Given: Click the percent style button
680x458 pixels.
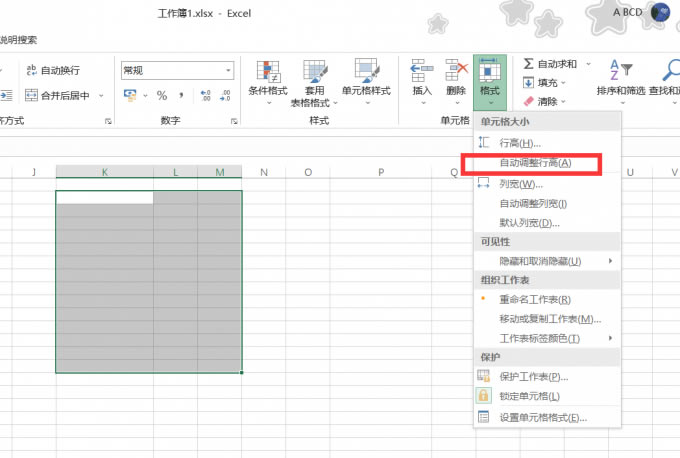Looking at the screenshot, I should click(161, 96).
